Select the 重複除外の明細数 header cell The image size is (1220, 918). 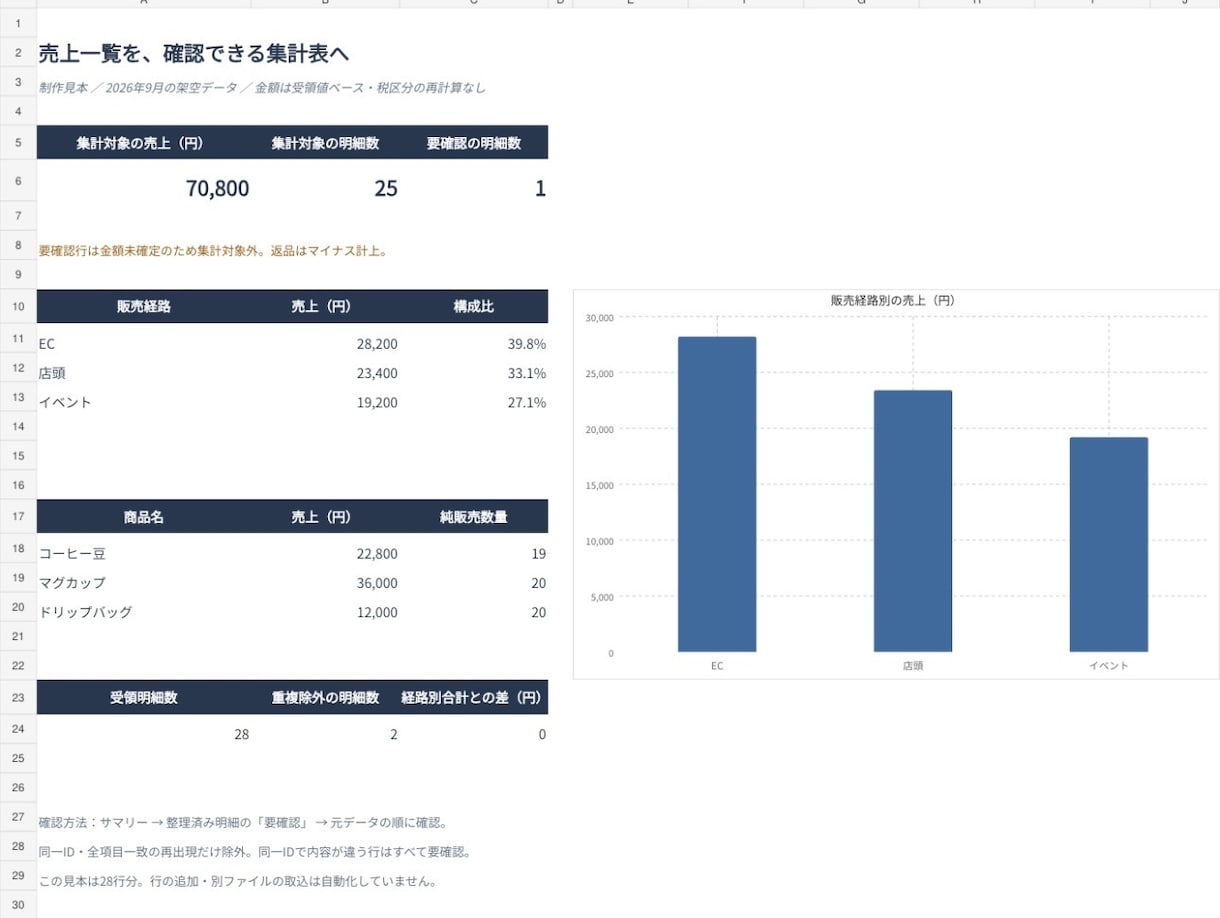point(325,697)
